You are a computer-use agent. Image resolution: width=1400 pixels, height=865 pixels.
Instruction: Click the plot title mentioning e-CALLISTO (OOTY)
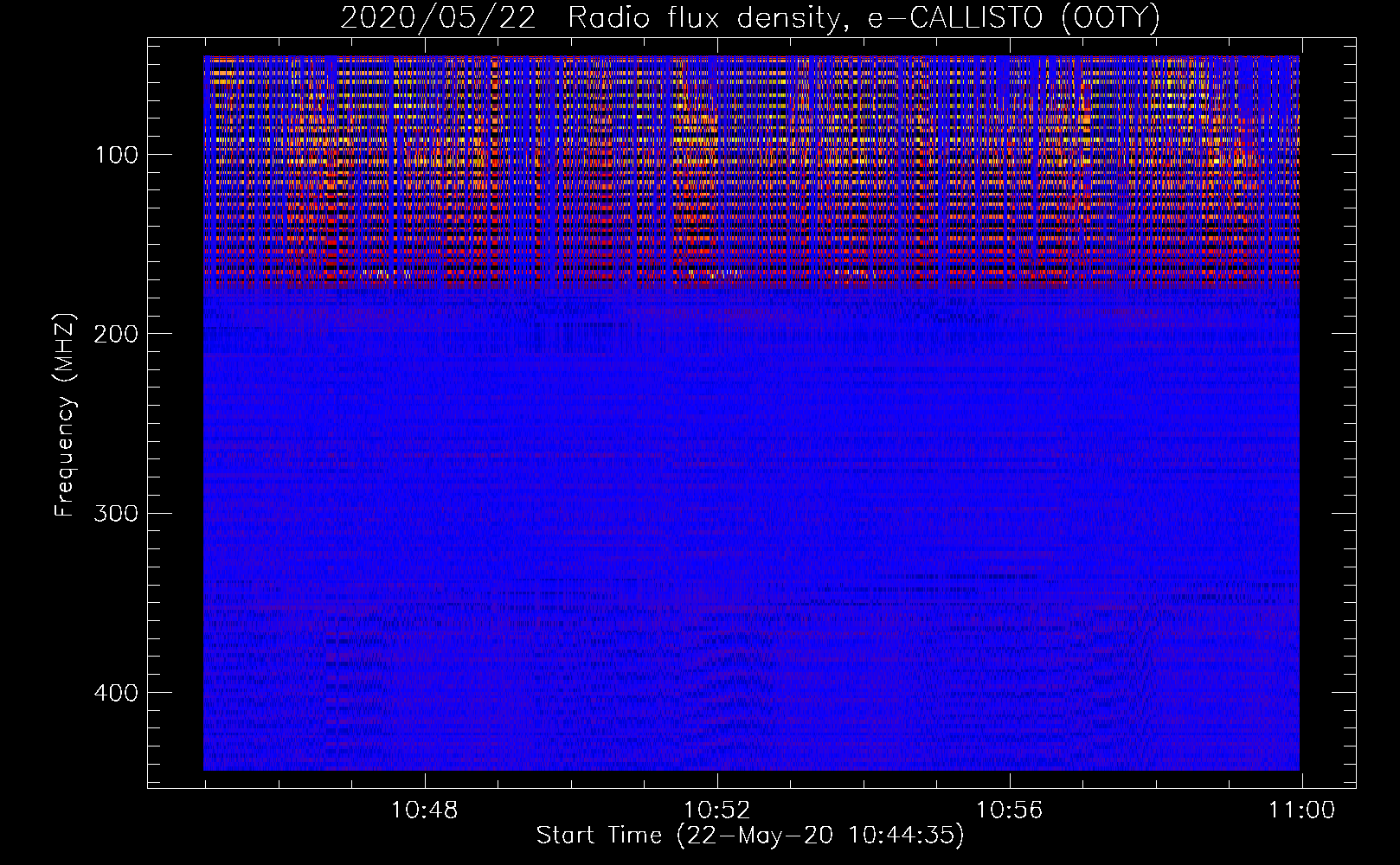(x=749, y=18)
